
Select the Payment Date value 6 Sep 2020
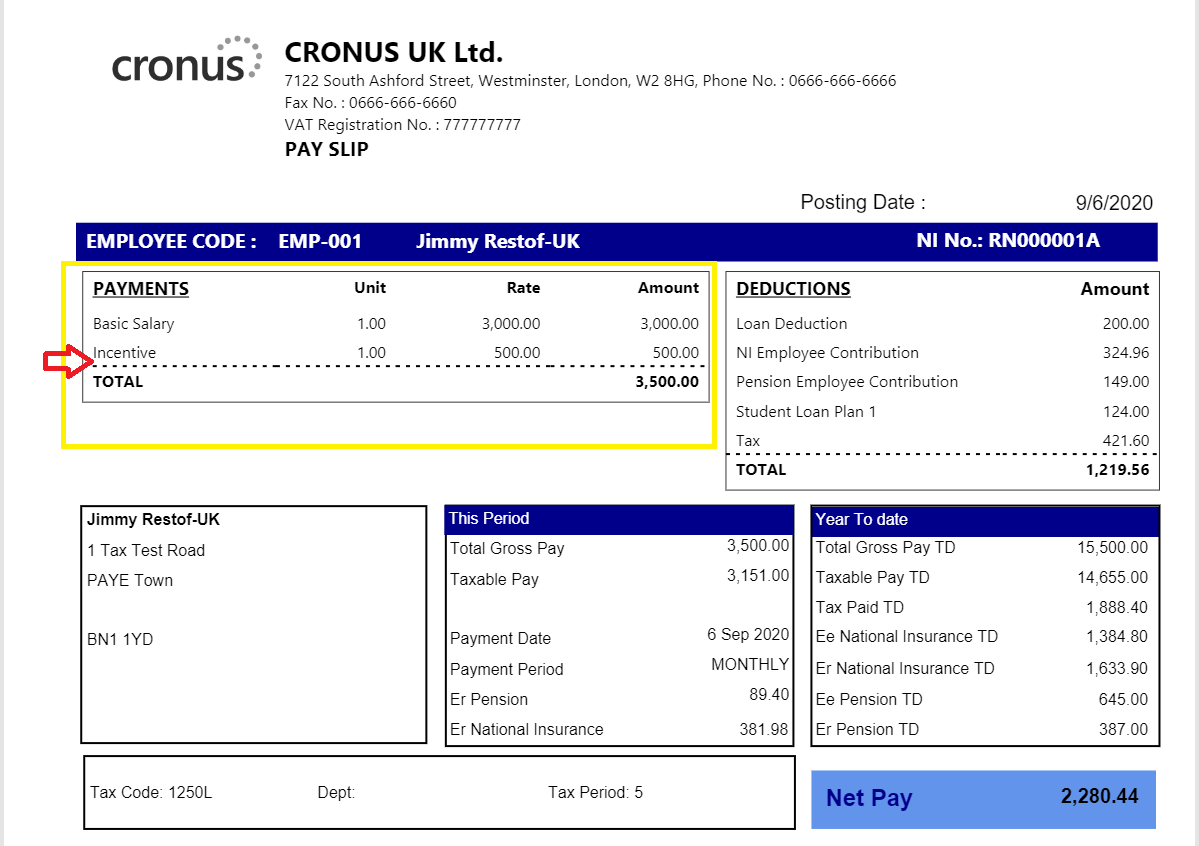pos(748,635)
